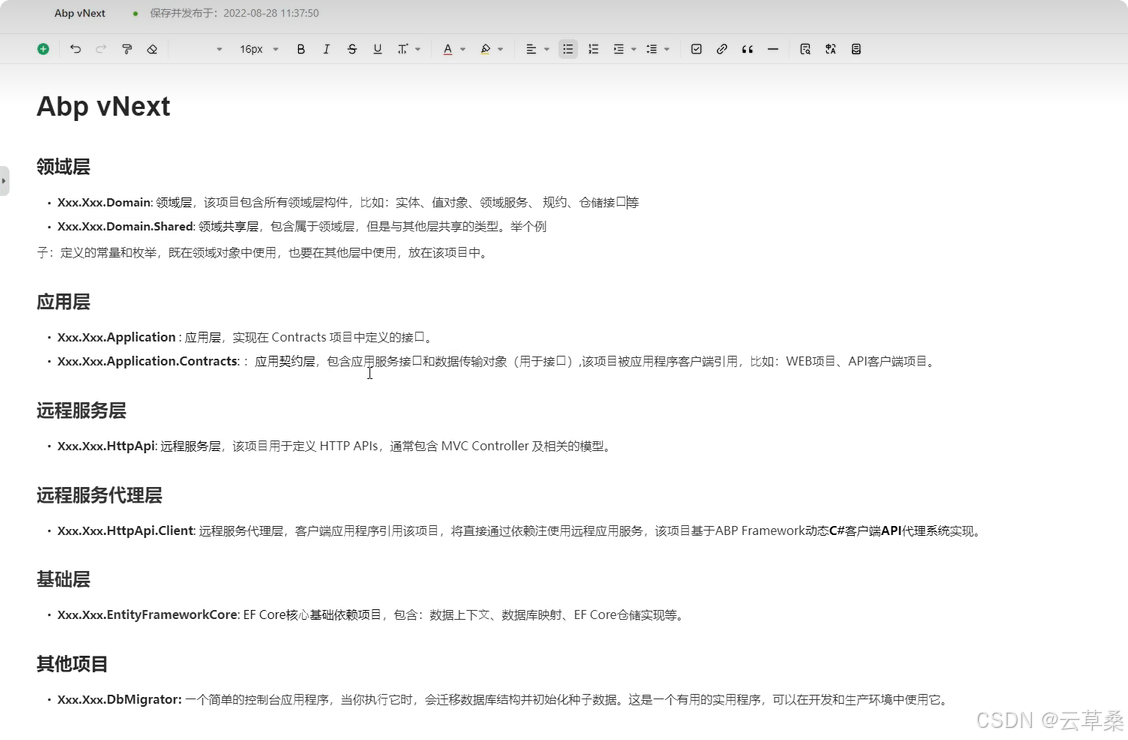Click the 远程服务代理层 heading
The image size is (1128, 740).
(99, 495)
